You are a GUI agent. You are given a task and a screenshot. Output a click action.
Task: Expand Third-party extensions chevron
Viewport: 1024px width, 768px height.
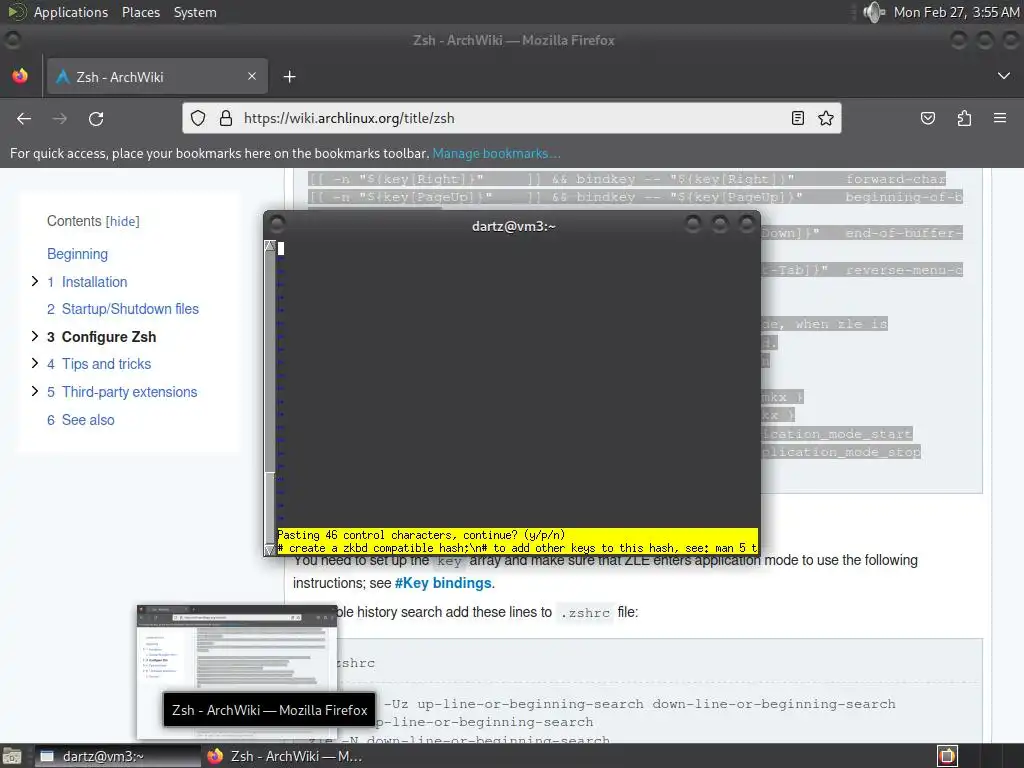(35, 391)
